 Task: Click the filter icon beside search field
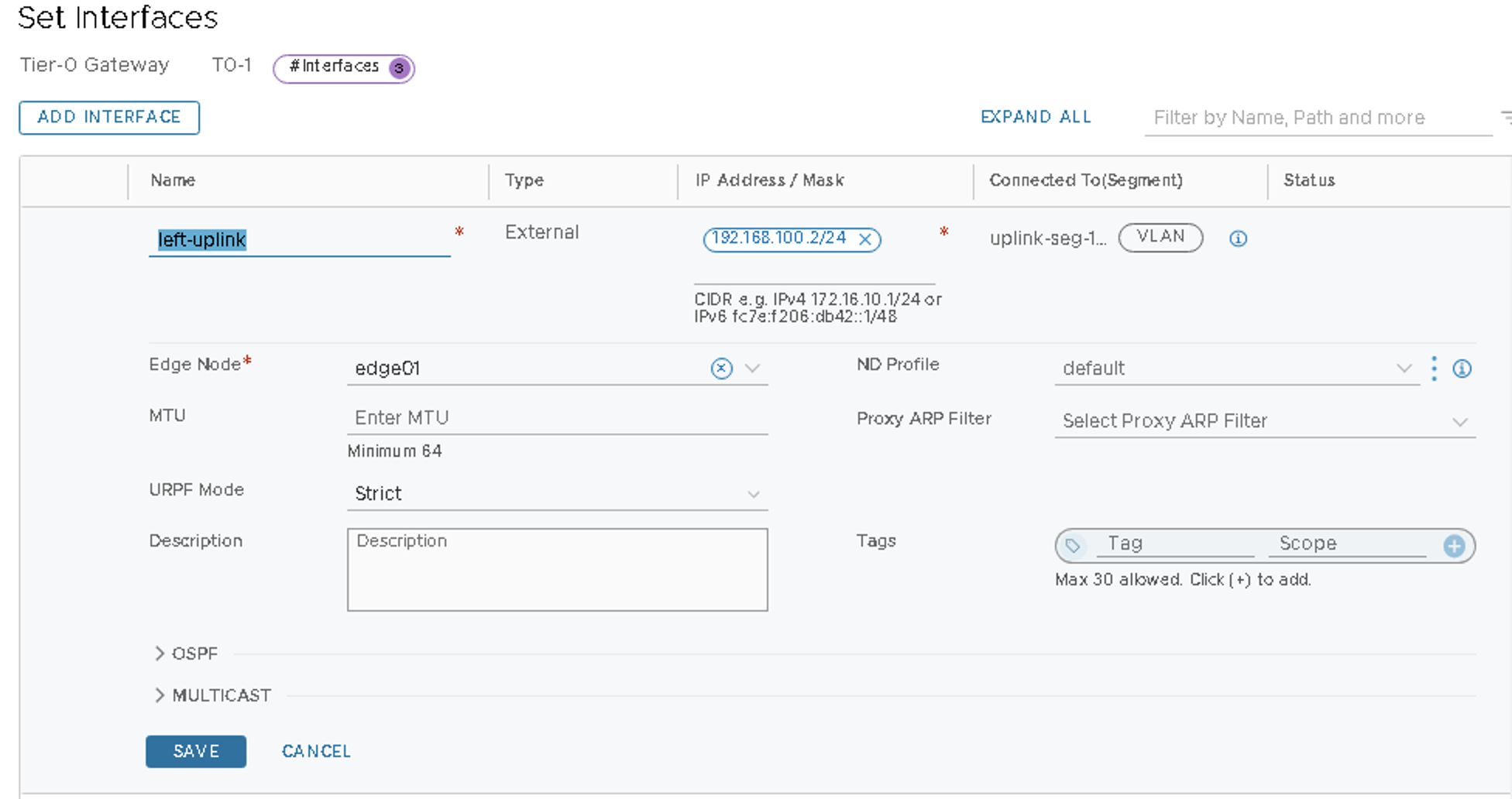(x=1506, y=117)
